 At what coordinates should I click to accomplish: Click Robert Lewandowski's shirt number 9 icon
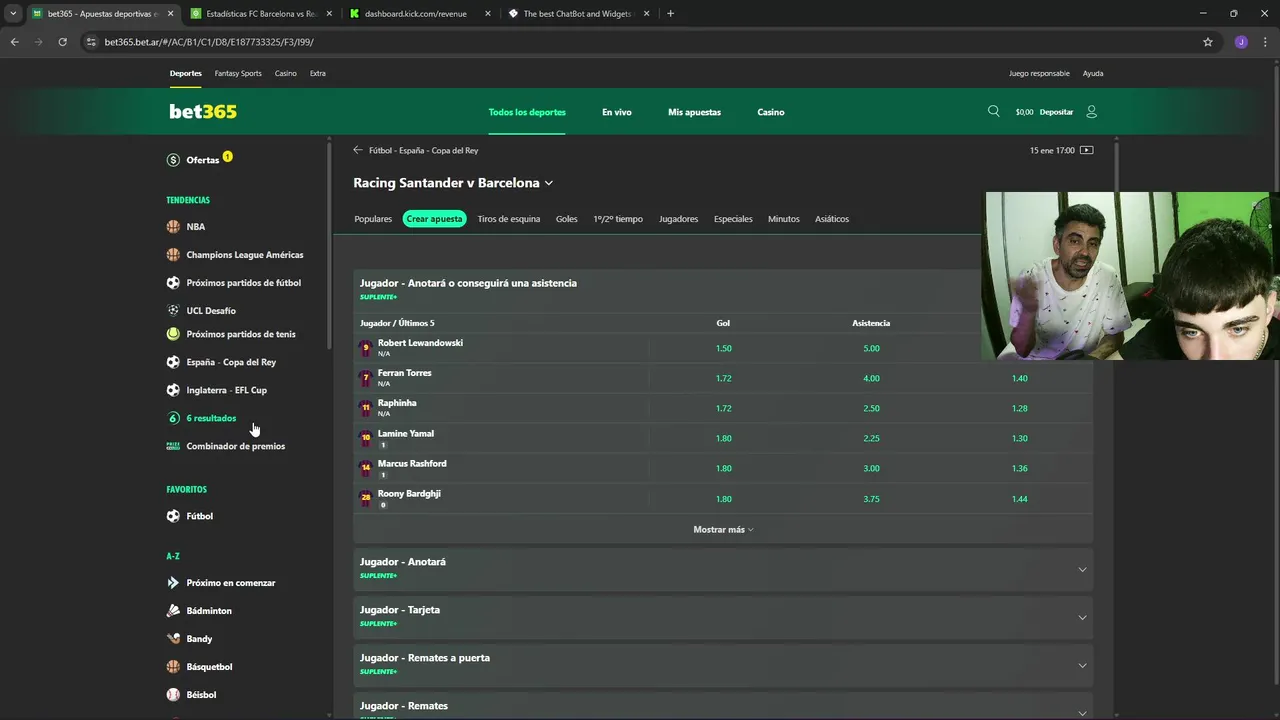[366, 348]
